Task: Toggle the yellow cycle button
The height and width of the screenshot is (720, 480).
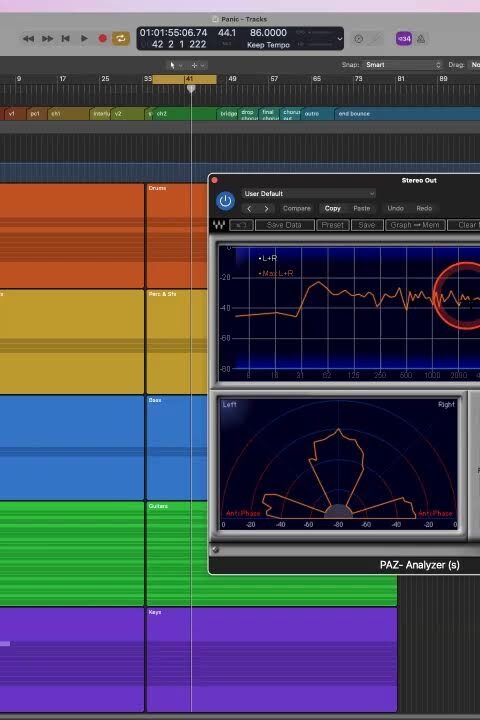Action: pyautogui.click(x=121, y=39)
